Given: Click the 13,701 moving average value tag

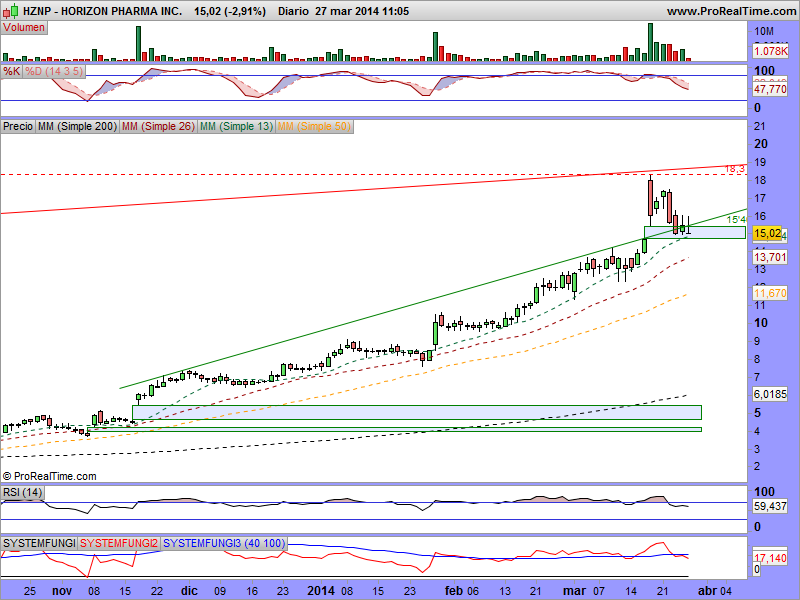Looking at the screenshot, I should 770,257.
